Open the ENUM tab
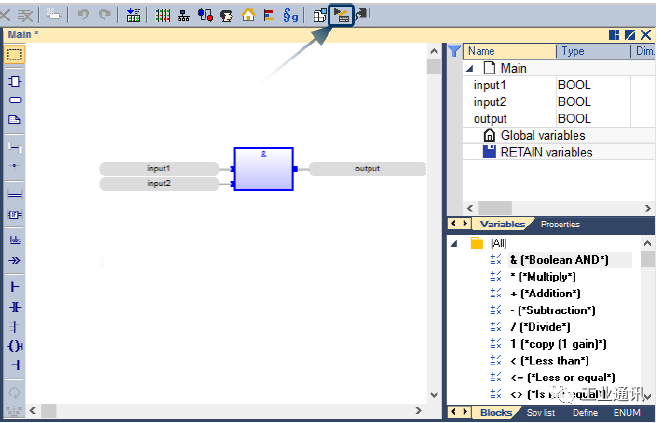The width and height of the screenshot is (666, 423). 627,412
